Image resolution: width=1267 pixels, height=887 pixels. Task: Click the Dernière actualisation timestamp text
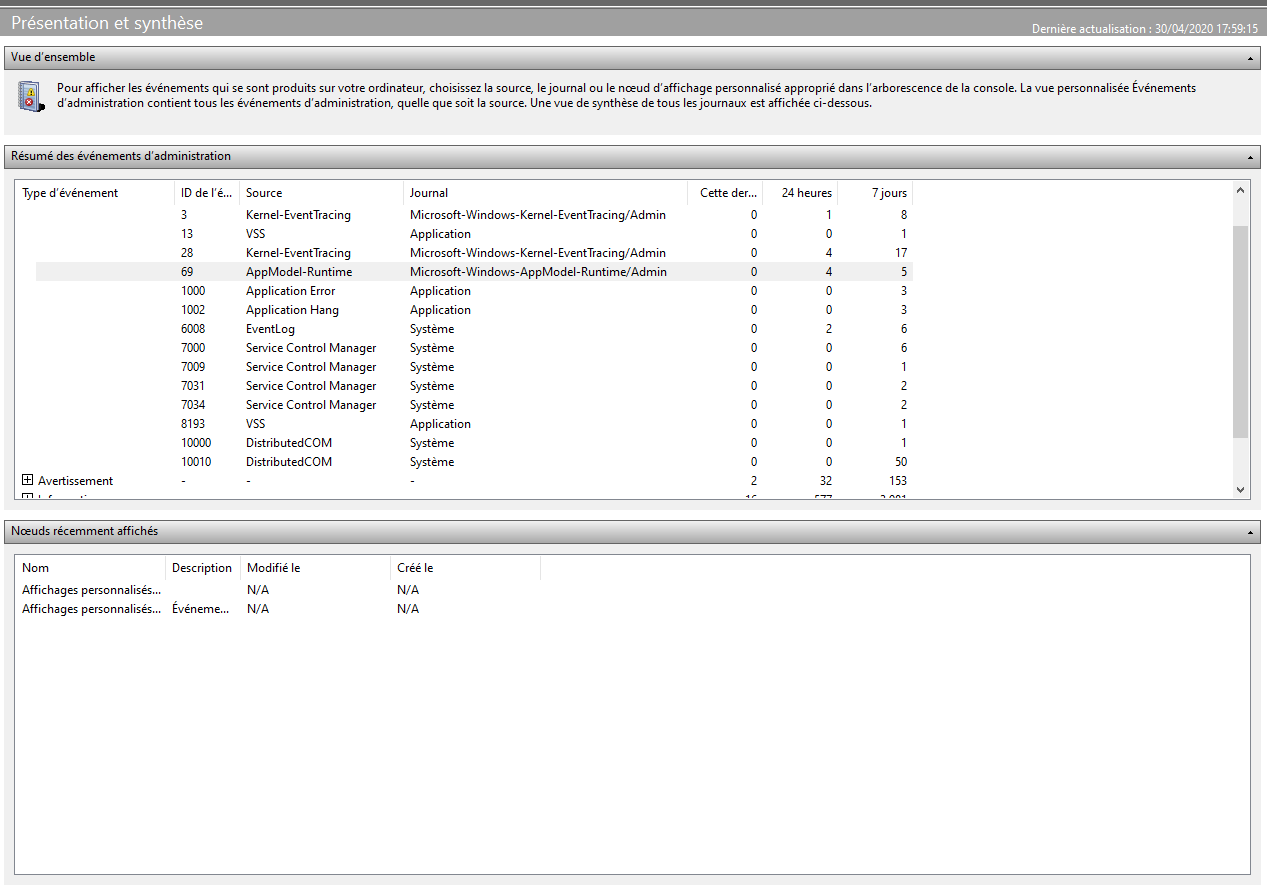point(1145,29)
